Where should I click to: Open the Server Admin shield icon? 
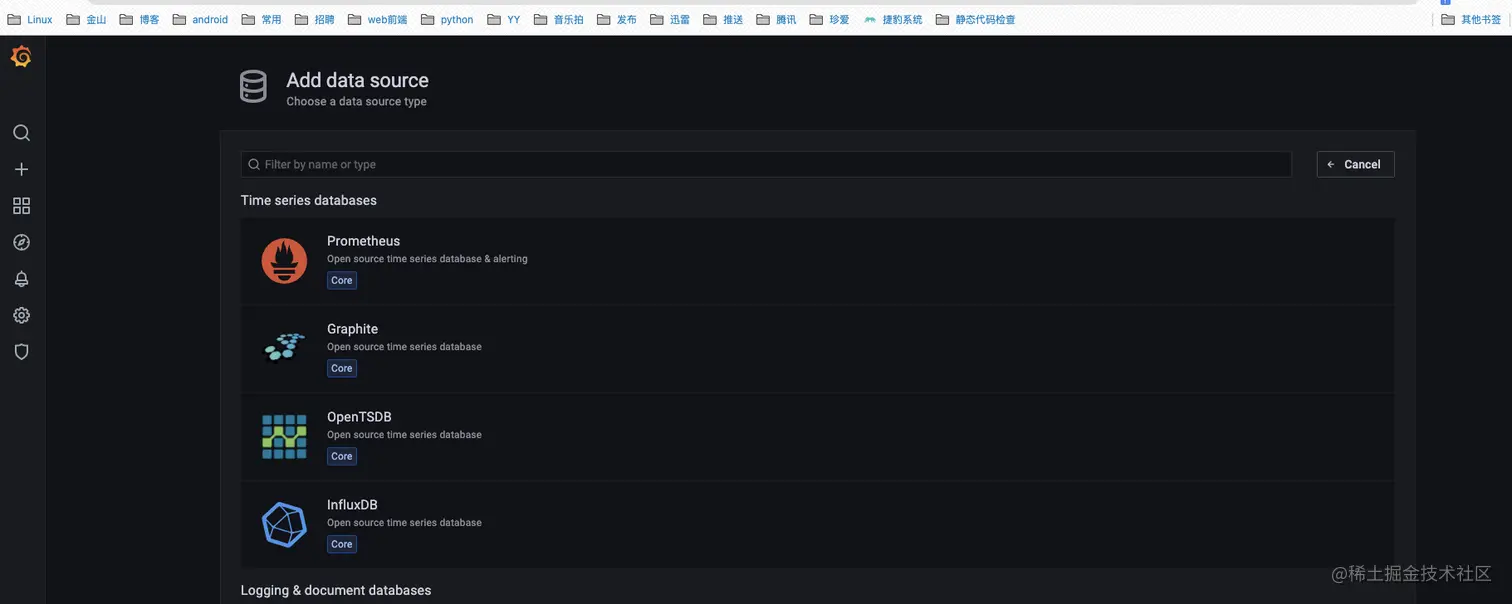click(x=21, y=352)
